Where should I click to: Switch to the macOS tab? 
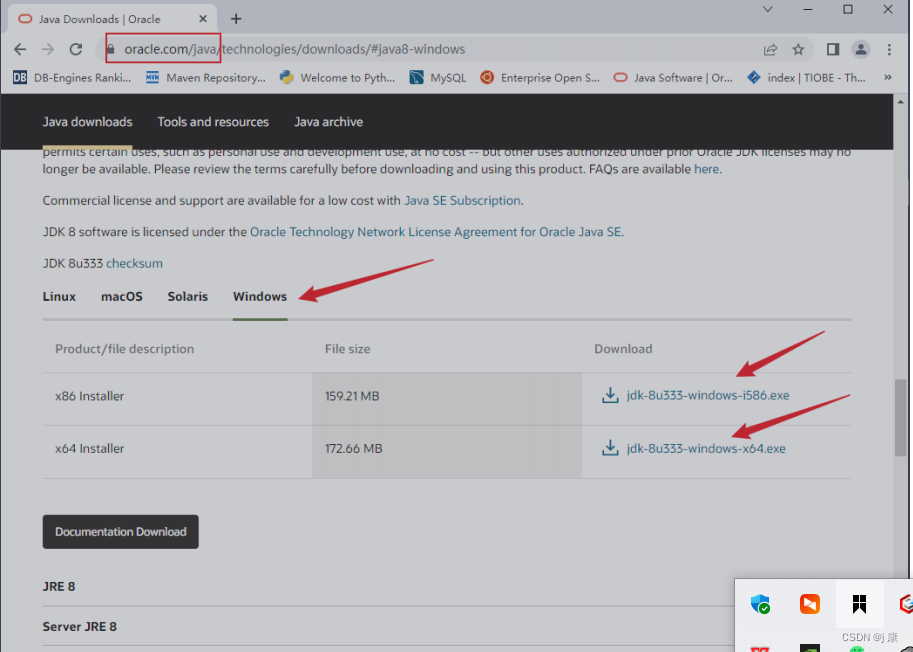coord(122,296)
